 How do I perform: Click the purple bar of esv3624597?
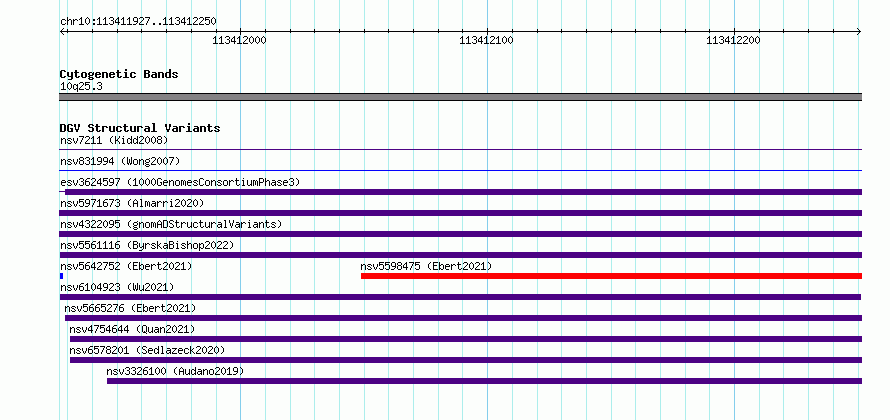coord(463,192)
